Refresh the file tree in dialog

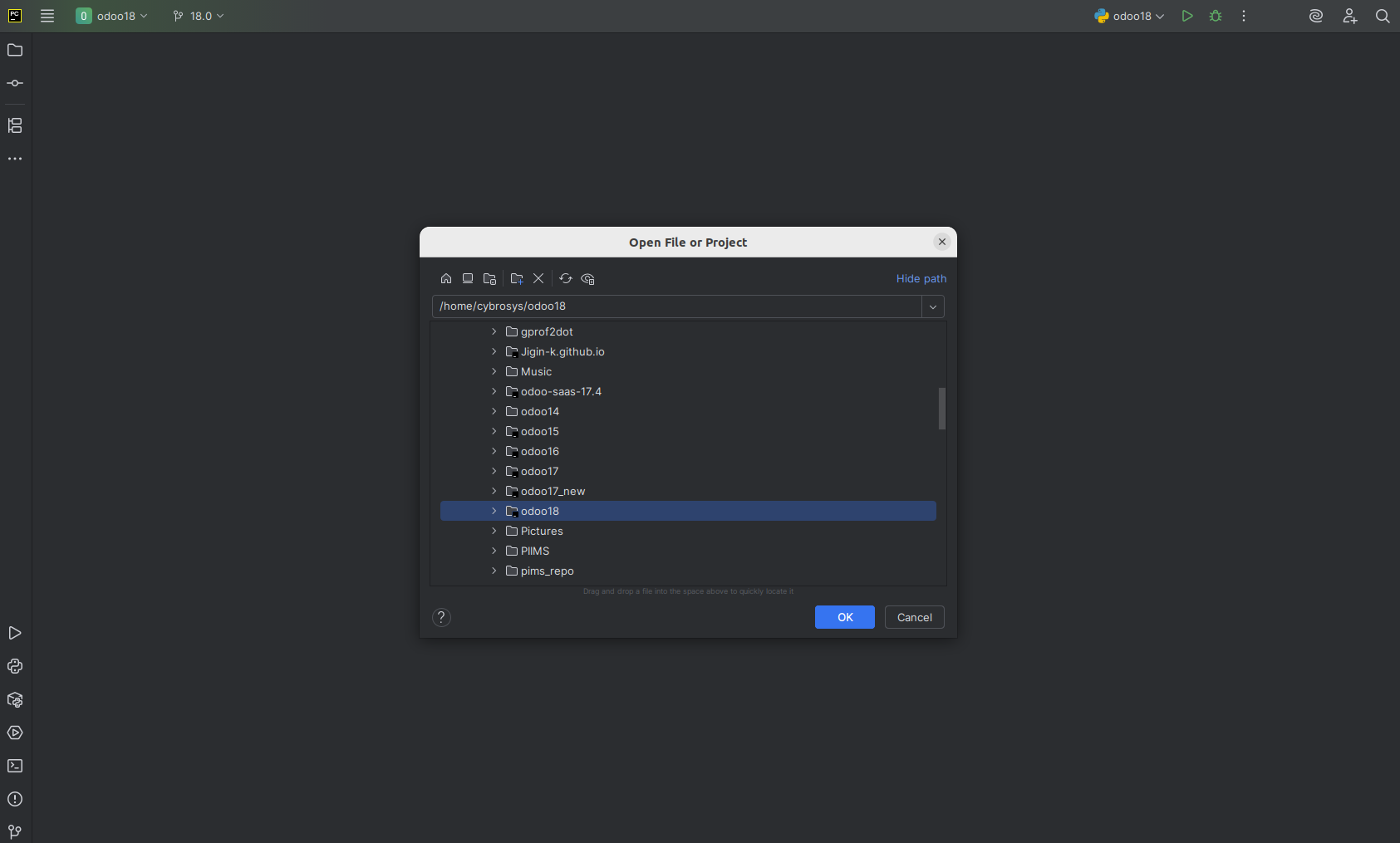click(x=566, y=278)
